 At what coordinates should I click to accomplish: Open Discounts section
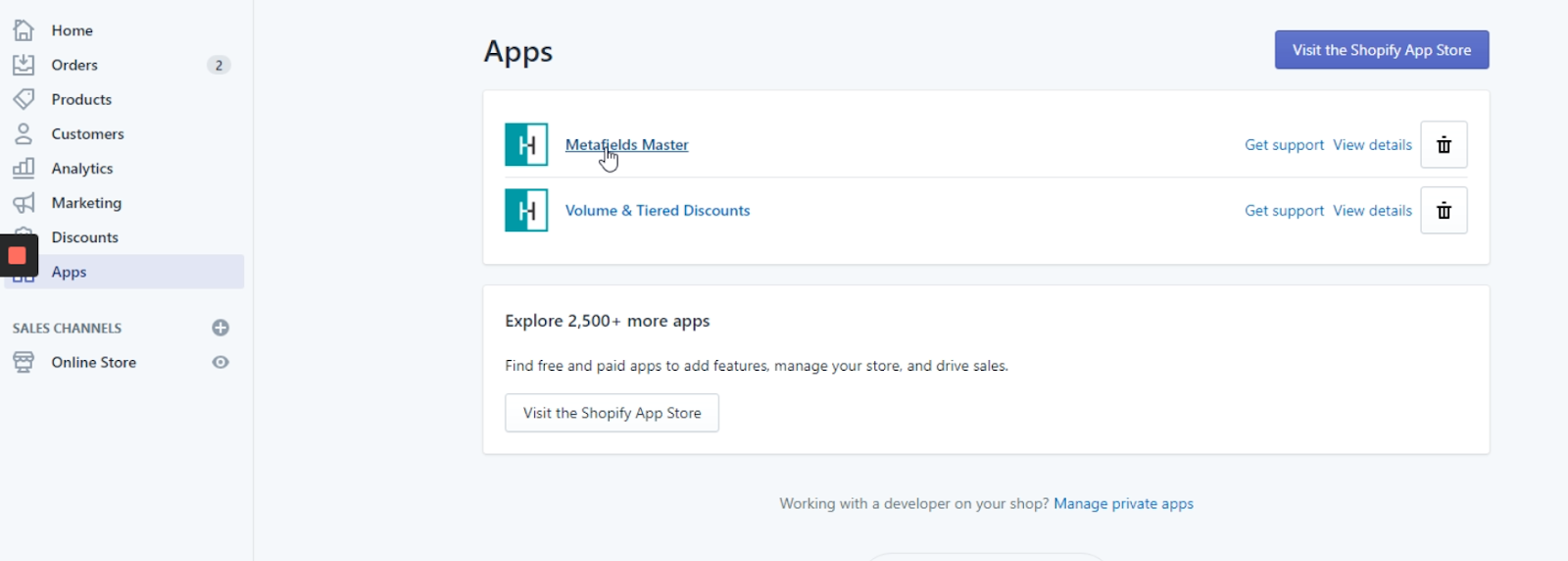point(84,237)
